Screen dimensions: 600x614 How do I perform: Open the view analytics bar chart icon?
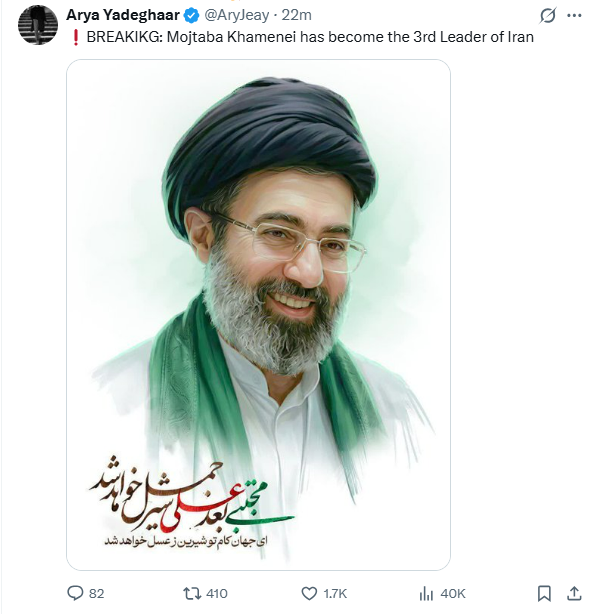[x=426, y=594]
